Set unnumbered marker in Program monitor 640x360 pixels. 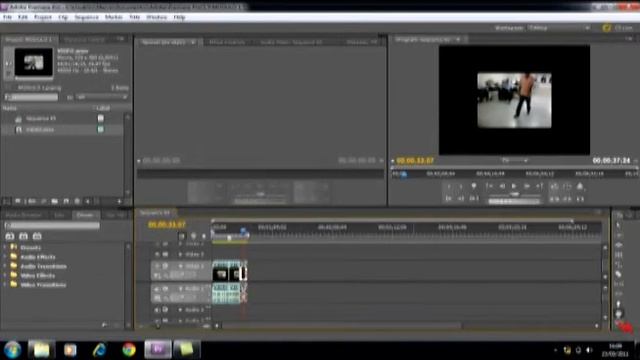point(473,186)
